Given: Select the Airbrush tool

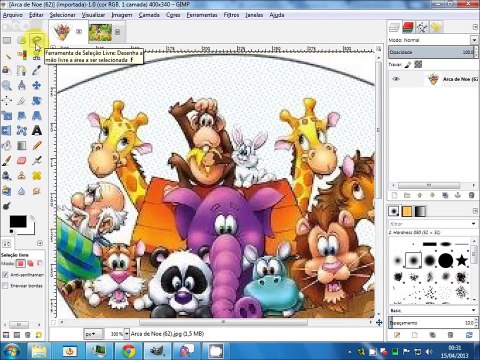Looking at the screenshot, I should 36,161.
